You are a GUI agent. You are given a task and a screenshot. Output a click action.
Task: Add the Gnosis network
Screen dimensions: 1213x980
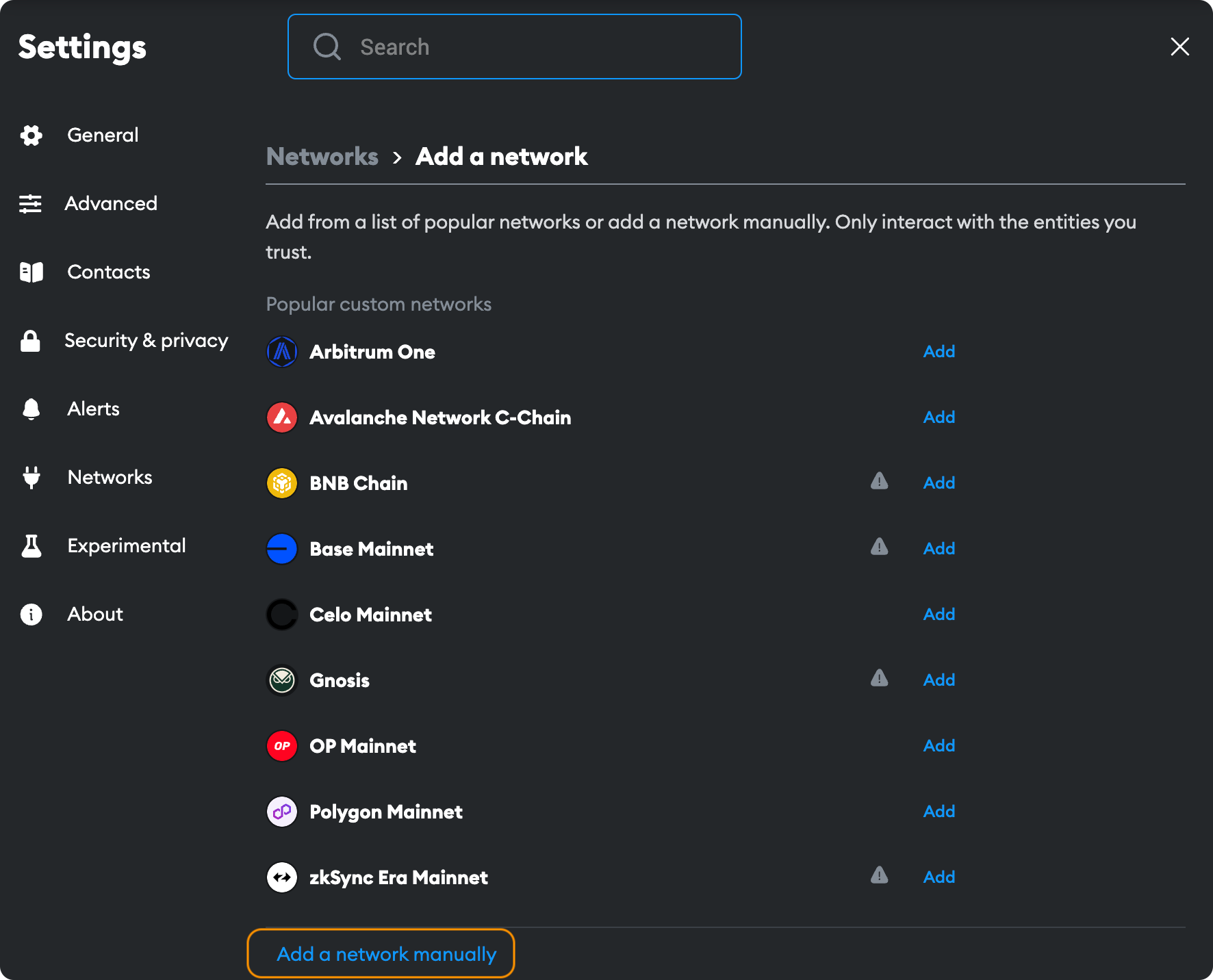939,680
